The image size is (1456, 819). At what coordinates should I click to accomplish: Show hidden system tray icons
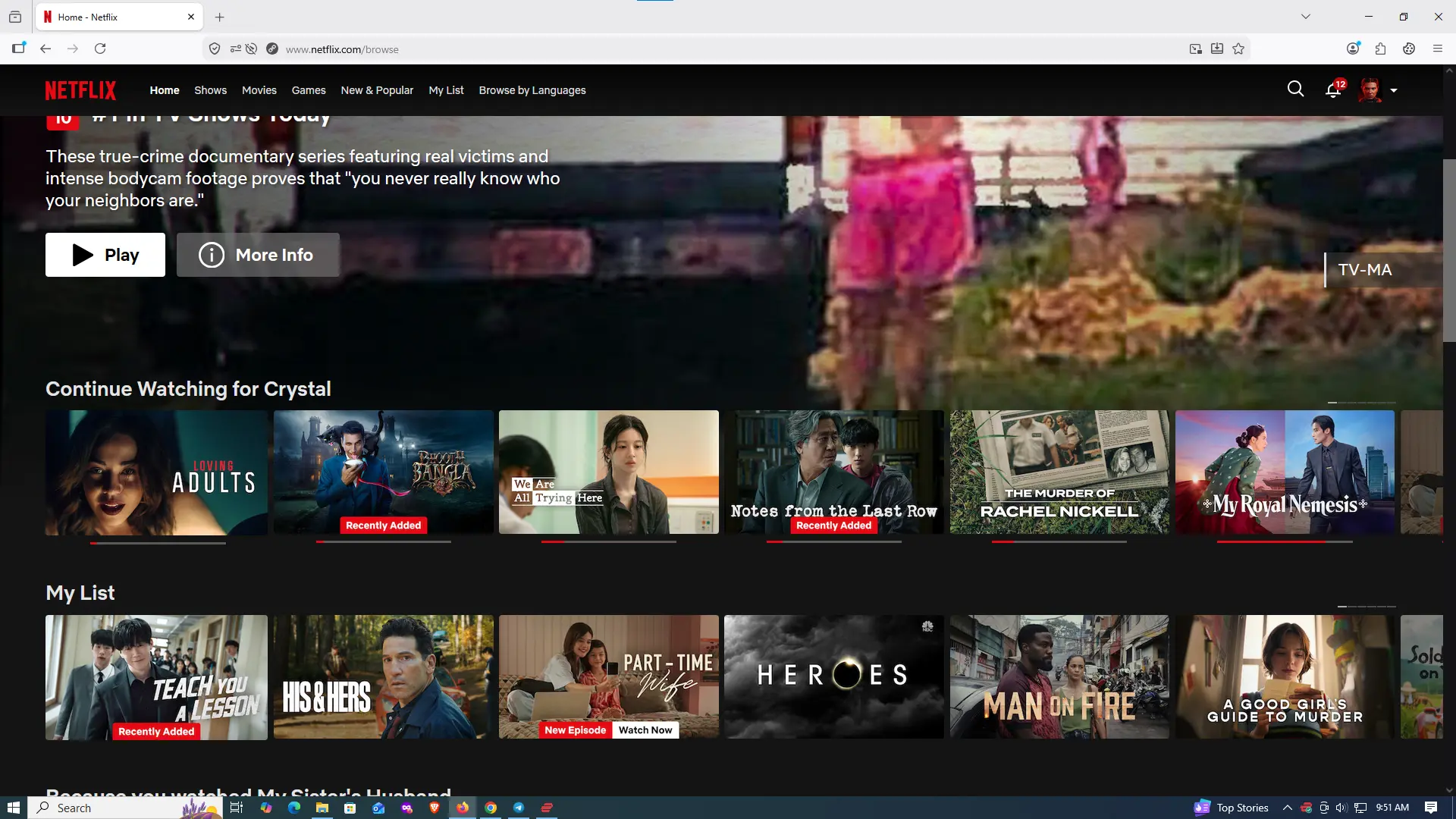pyautogui.click(x=1288, y=808)
